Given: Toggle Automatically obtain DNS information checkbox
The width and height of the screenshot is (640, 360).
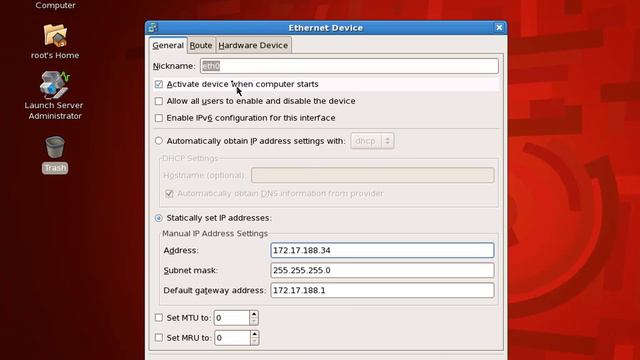Looking at the screenshot, I should 169,193.
